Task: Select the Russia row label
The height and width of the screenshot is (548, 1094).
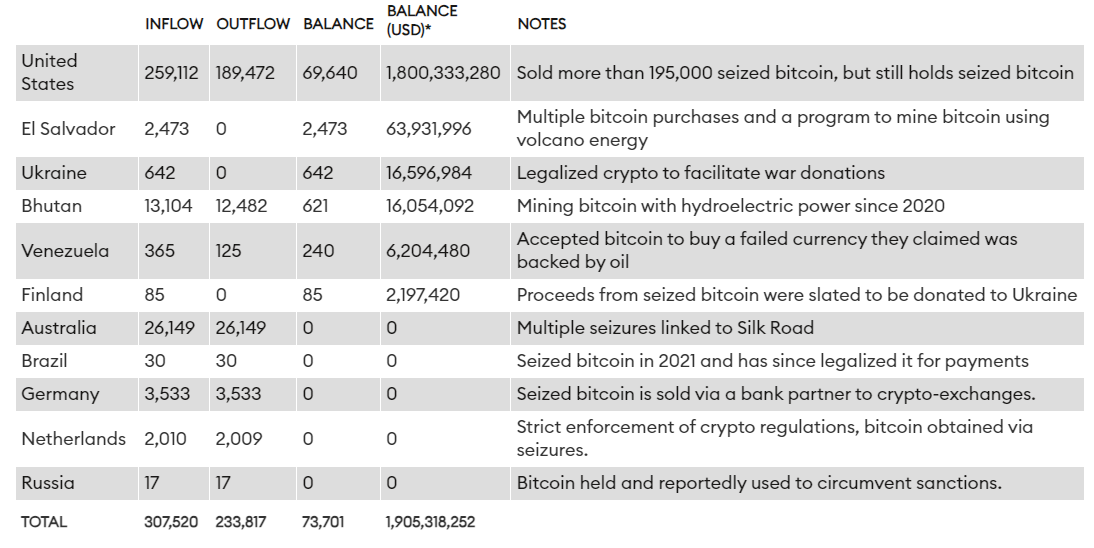Action: 47,483
